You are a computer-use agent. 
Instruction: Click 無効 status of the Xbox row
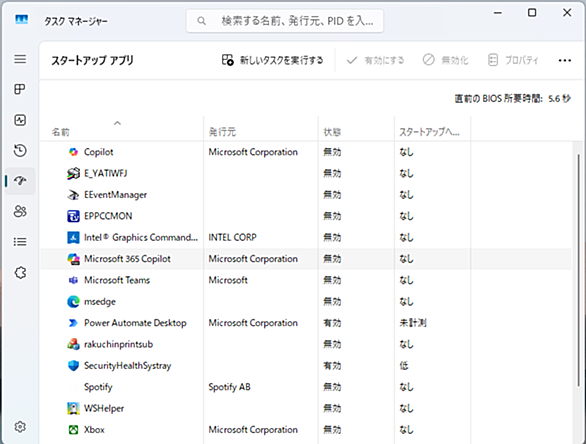(x=332, y=430)
